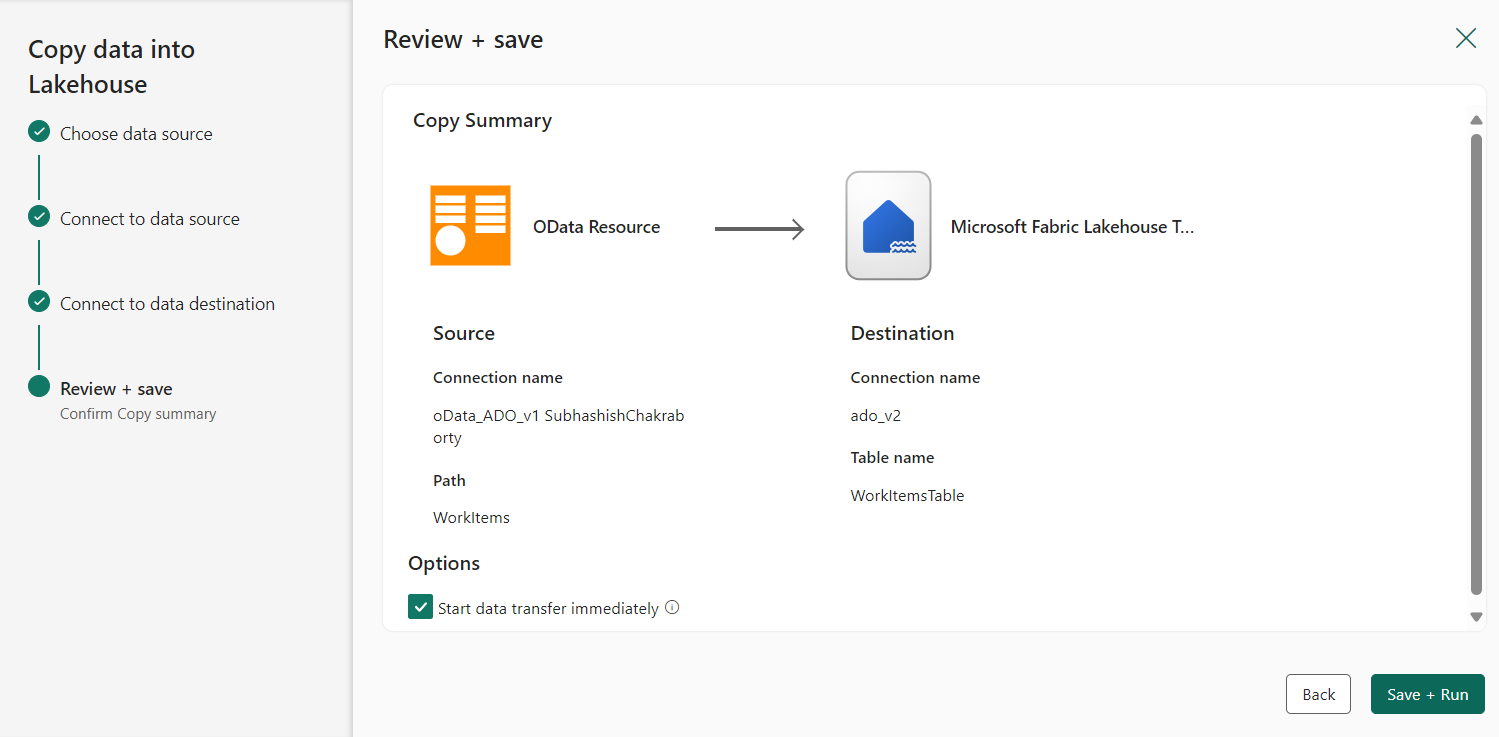Screen dimensions: 1499x737
Task: Click the Back button
Action: [1318, 694]
